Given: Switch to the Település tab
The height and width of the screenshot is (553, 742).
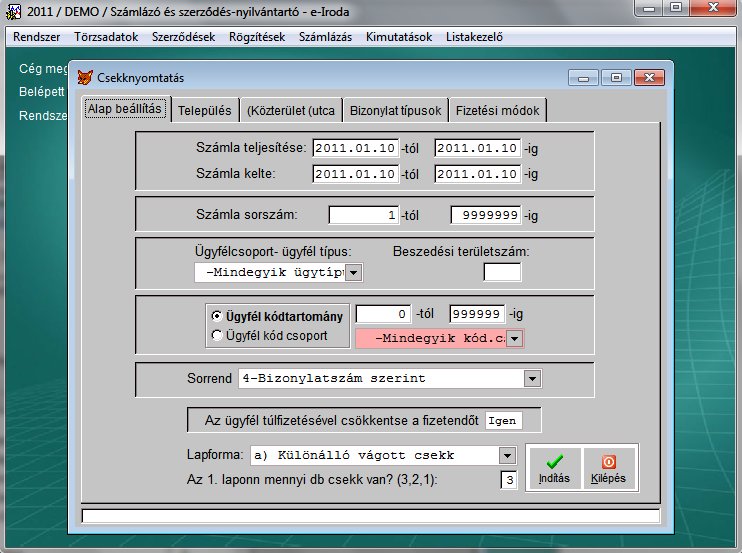Looking at the screenshot, I should pyautogui.click(x=207, y=109).
